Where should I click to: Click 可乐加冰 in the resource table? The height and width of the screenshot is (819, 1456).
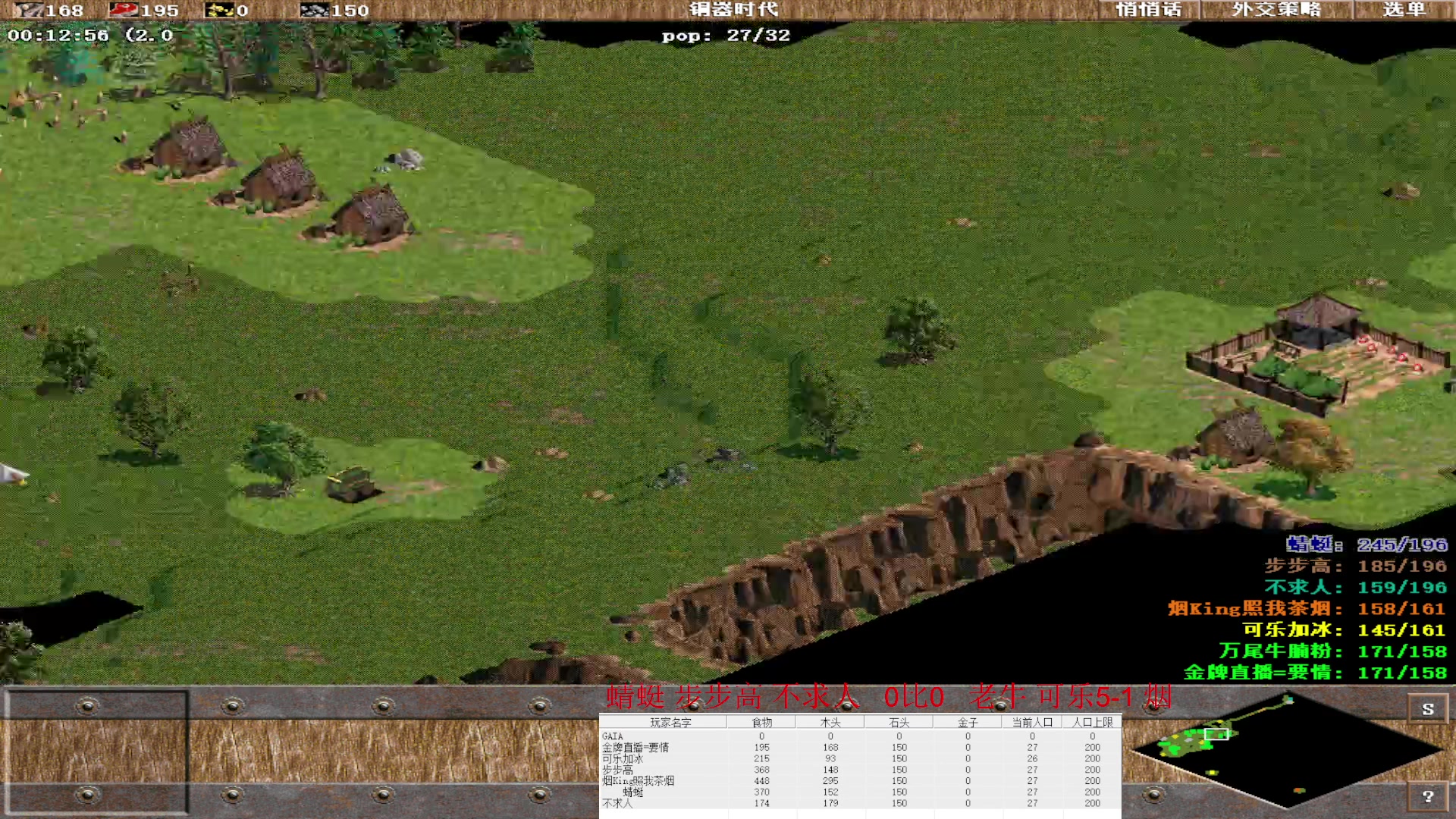tap(623, 759)
